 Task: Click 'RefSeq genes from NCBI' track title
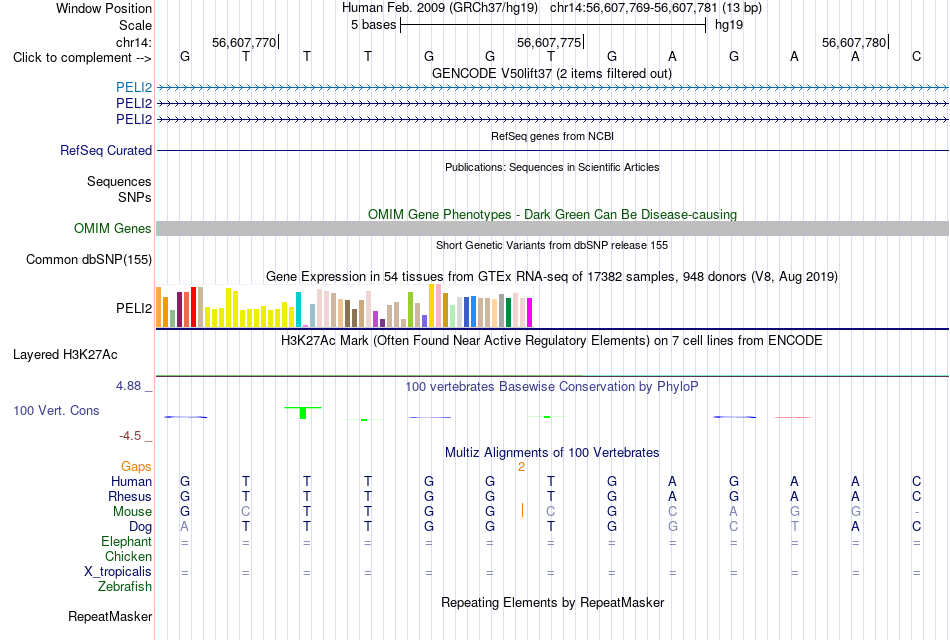pyautogui.click(x=552, y=136)
